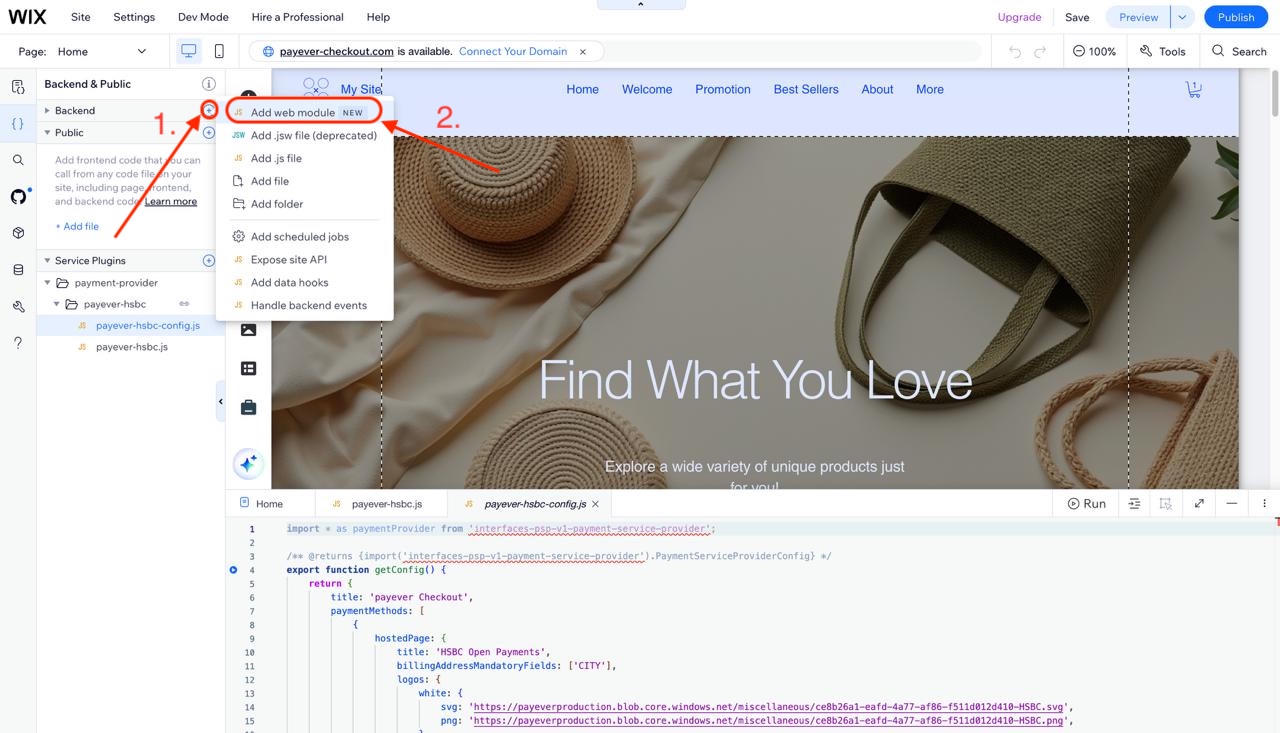This screenshot has height=733, width=1280.
Task: Collapse the Service Plugins section
Action: [47, 260]
